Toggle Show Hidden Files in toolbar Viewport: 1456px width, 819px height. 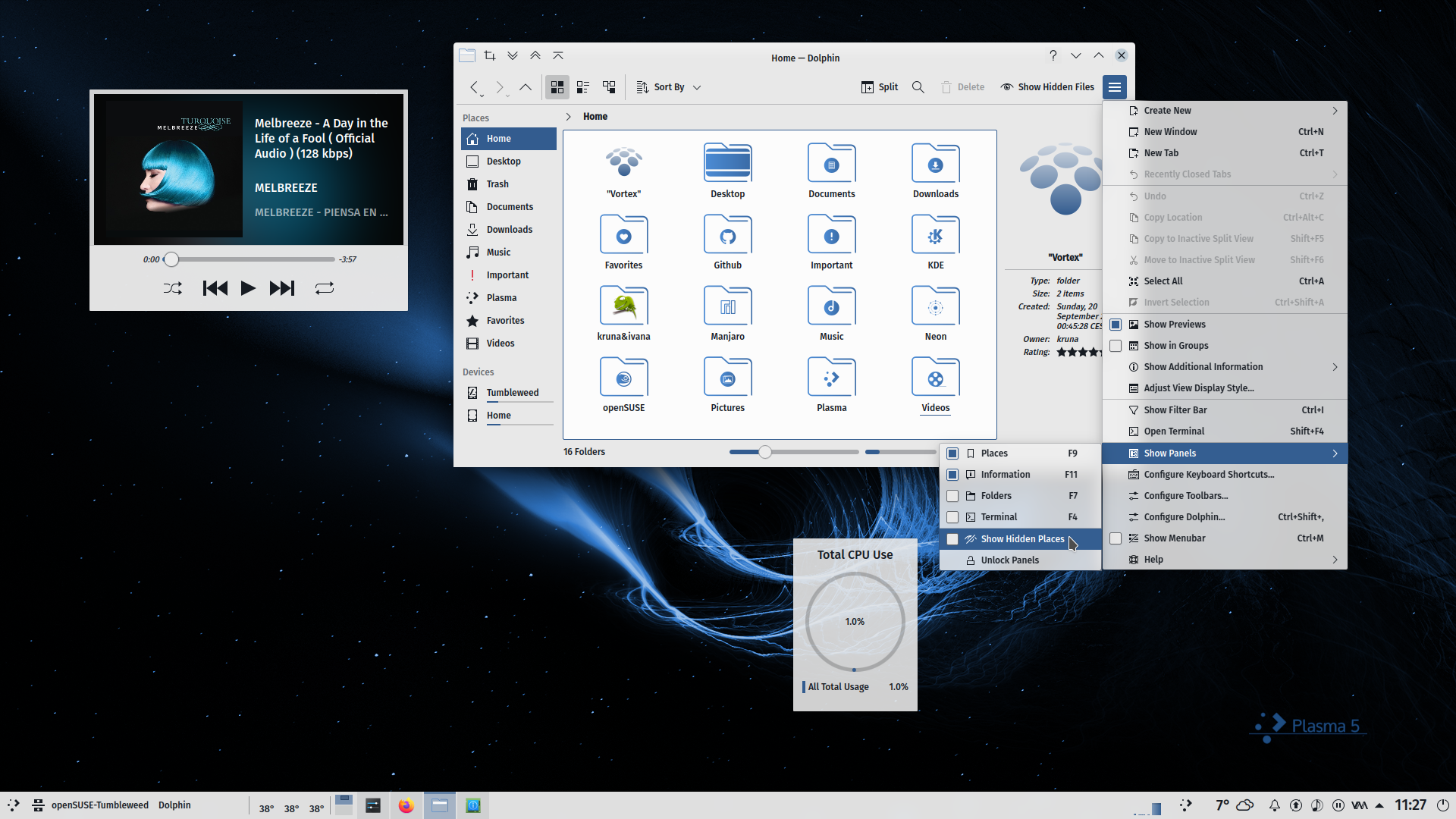click(x=1047, y=87)
